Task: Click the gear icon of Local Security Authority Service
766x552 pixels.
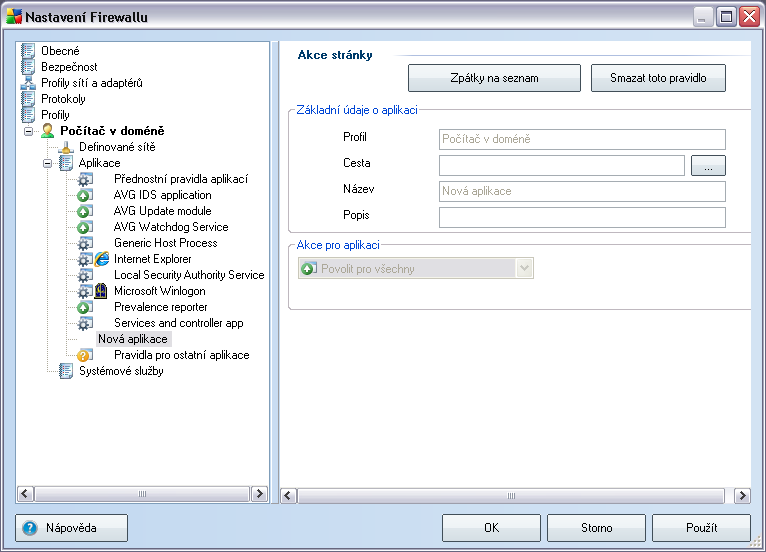Action: point(85,276)
